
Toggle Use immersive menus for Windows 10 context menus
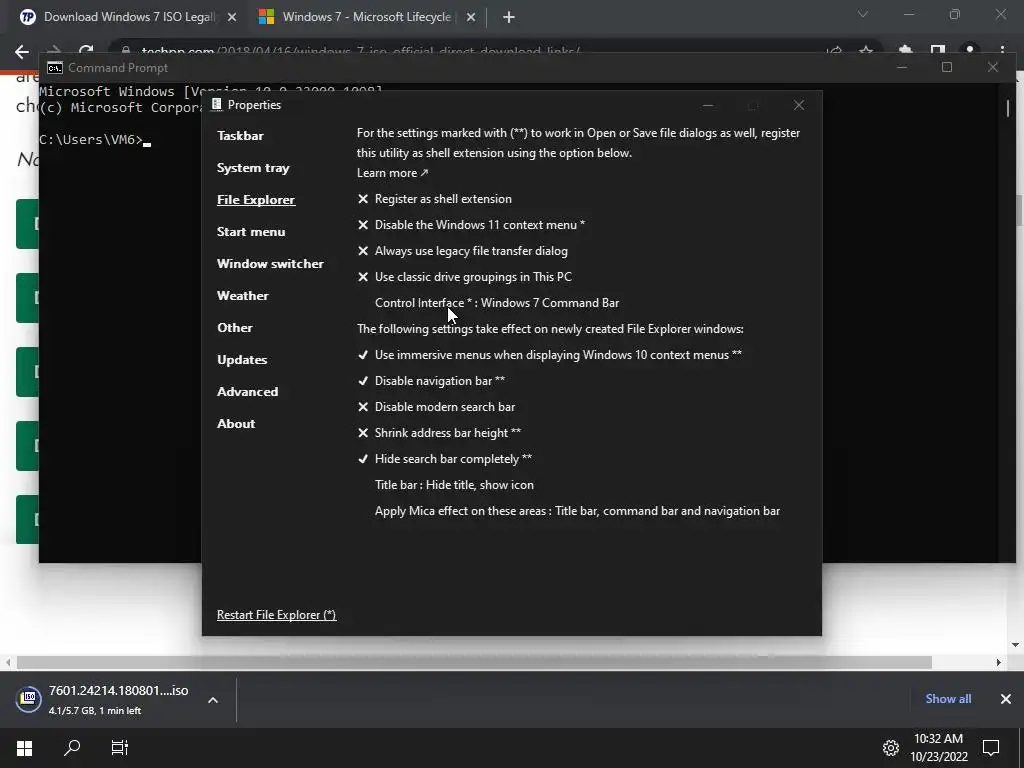(x=549, y=355)
